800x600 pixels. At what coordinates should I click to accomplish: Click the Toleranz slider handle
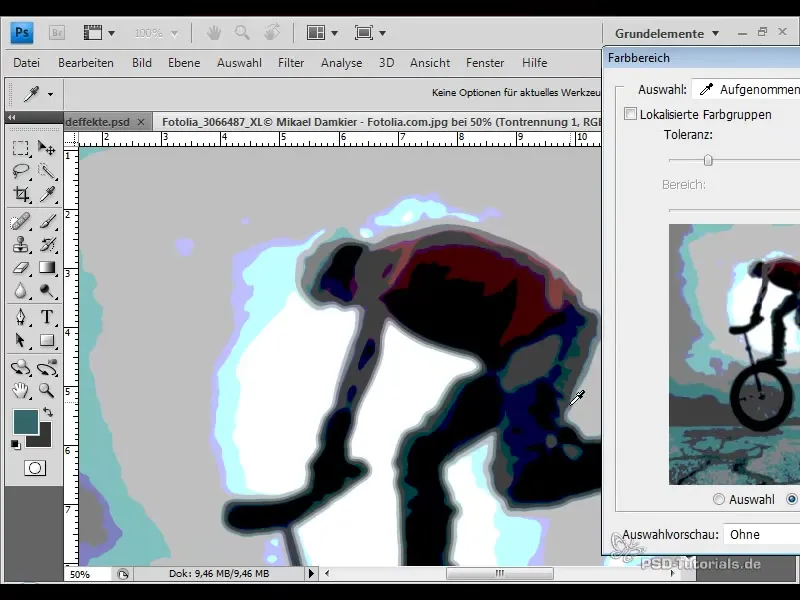click(708, 161)
